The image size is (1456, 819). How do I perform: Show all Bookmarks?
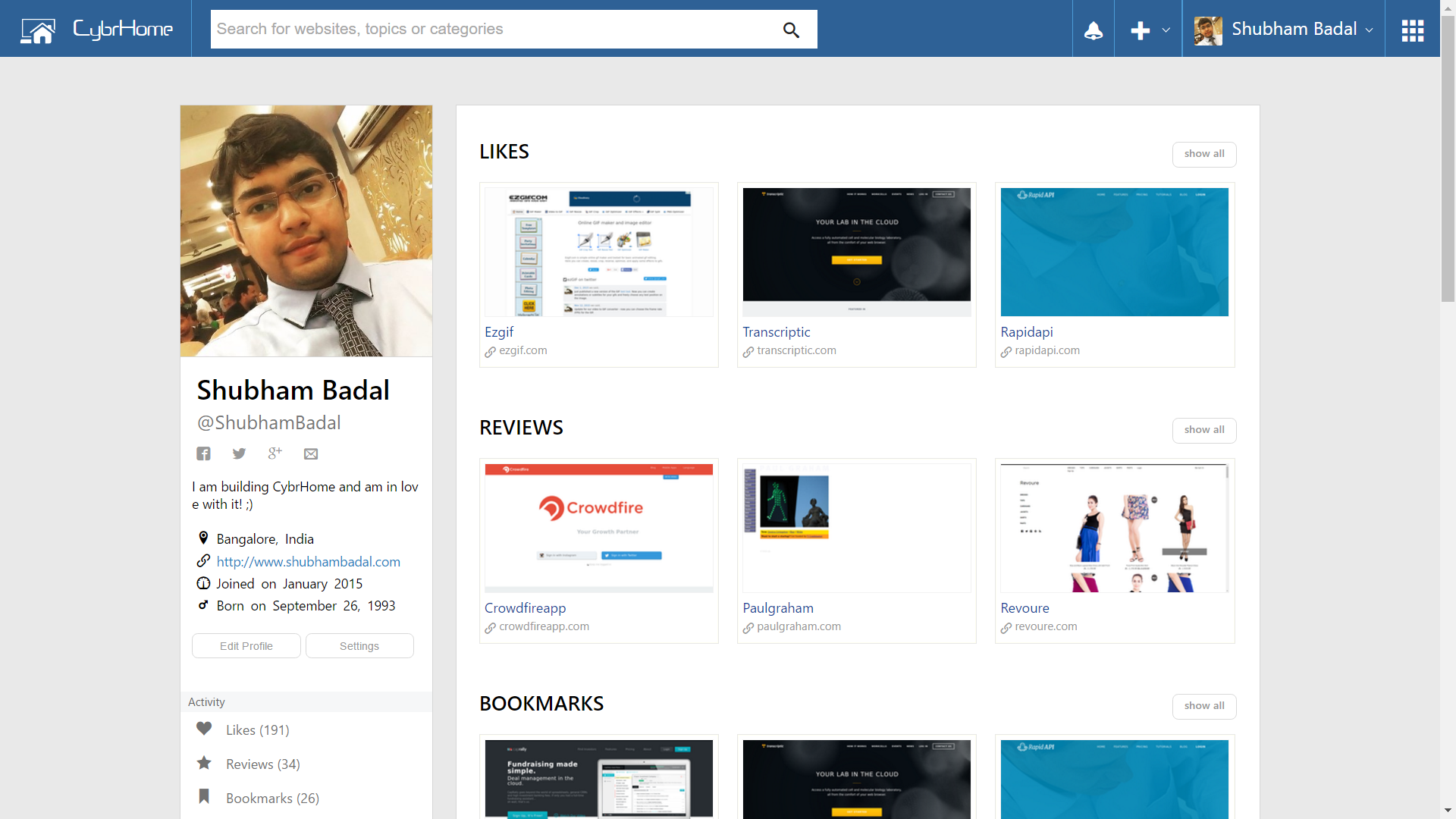click(1204, 706)
